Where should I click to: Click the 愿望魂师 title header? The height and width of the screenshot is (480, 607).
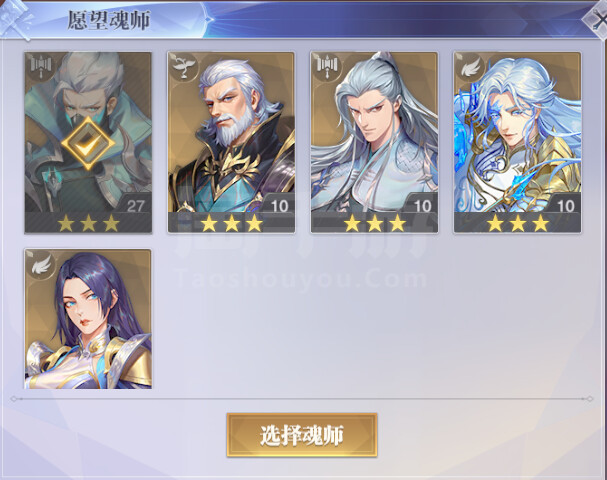point(109,21)
